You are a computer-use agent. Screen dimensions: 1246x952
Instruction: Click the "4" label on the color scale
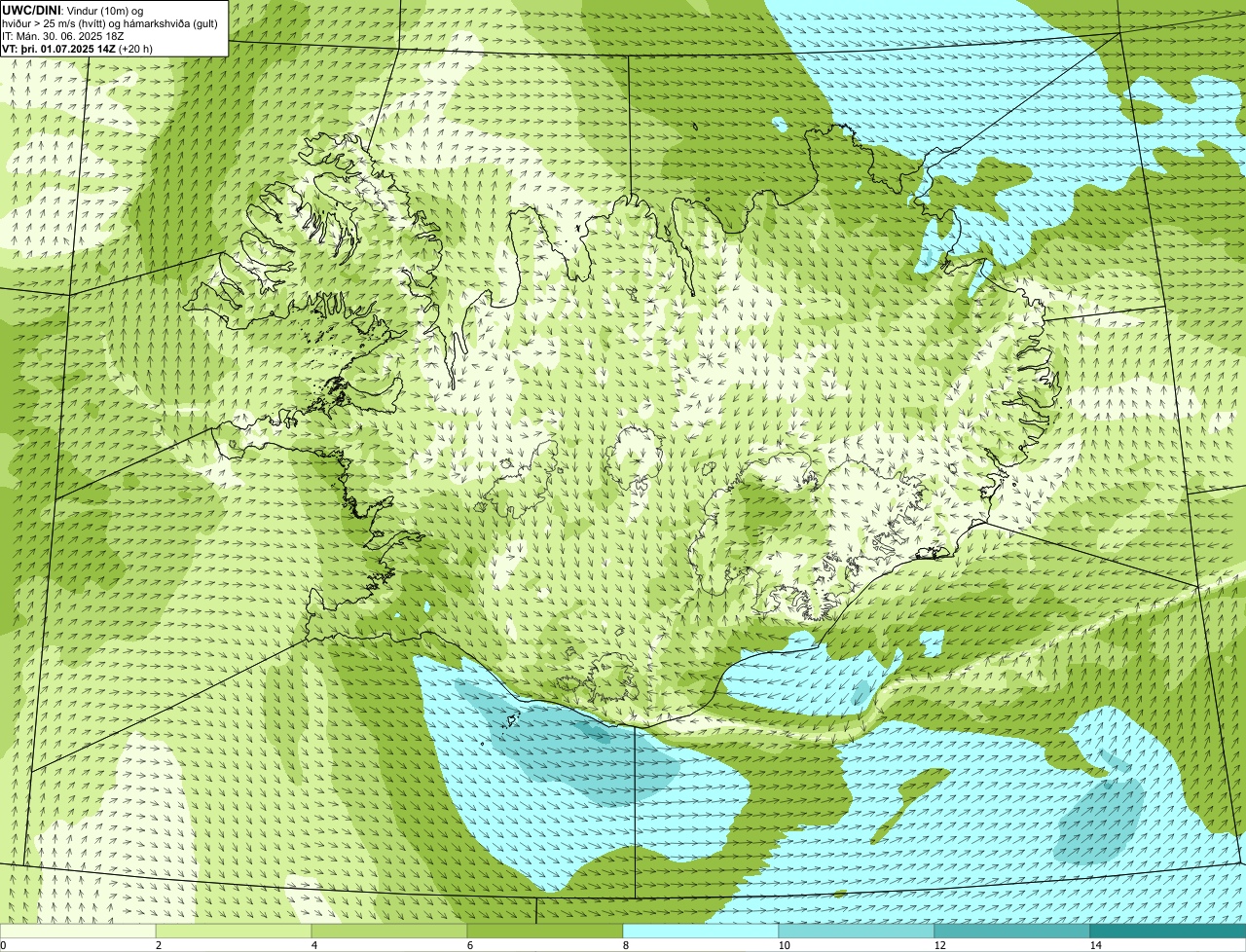pyautogui.click(x=313, y=945)
